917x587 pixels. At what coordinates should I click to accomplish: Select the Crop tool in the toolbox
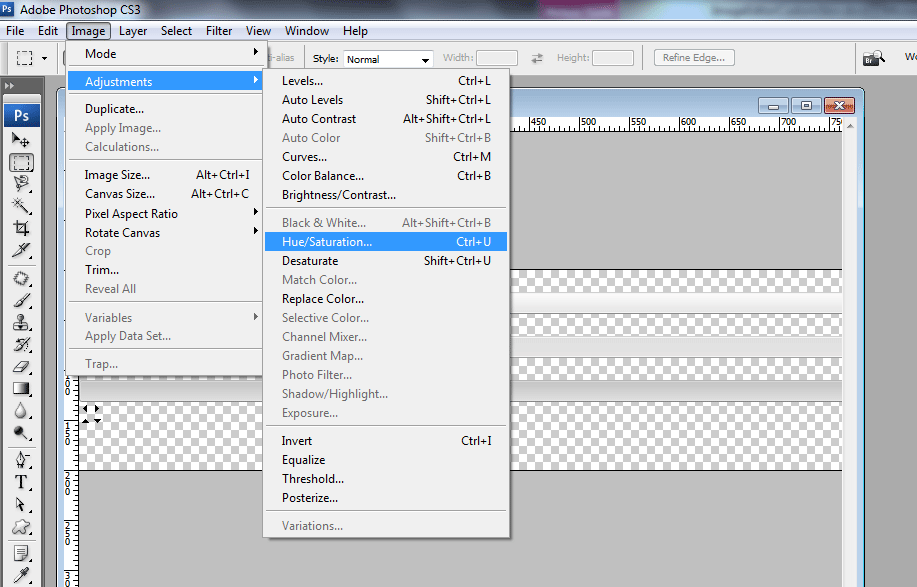[x=21, y=228]
